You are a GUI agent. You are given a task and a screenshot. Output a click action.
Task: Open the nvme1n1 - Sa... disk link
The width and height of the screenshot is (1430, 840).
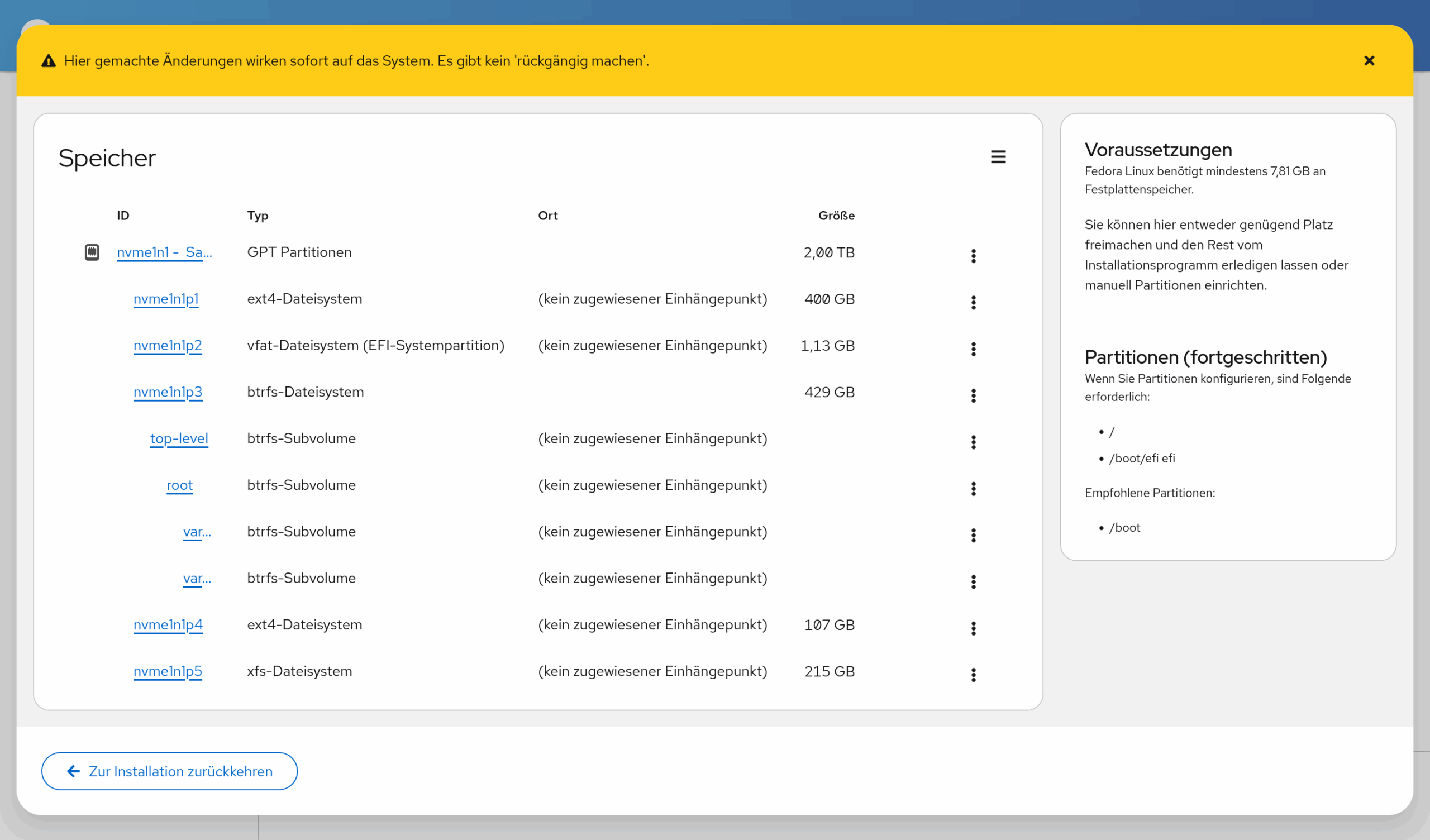click(164, 252)
